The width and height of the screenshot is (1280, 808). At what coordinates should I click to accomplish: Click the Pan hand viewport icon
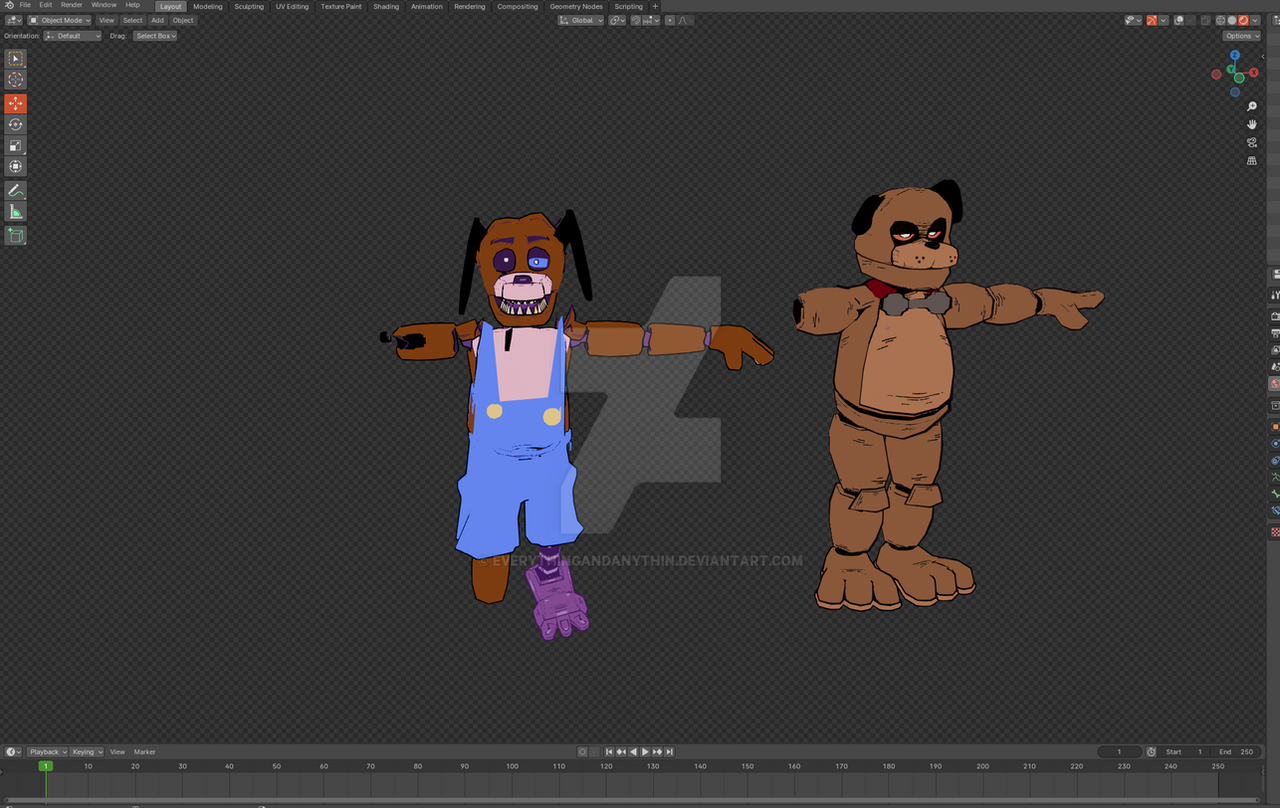coord(1252,124)
